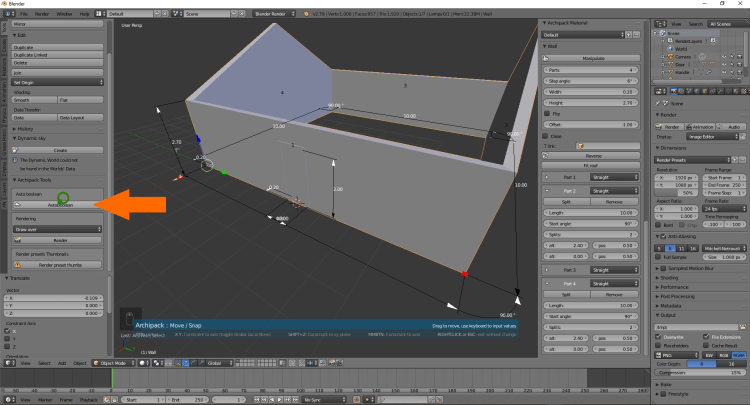Image resolution: width=750 pixels, height=405 pixels.
Task: Click the Height value field
Action: [592, 102]
